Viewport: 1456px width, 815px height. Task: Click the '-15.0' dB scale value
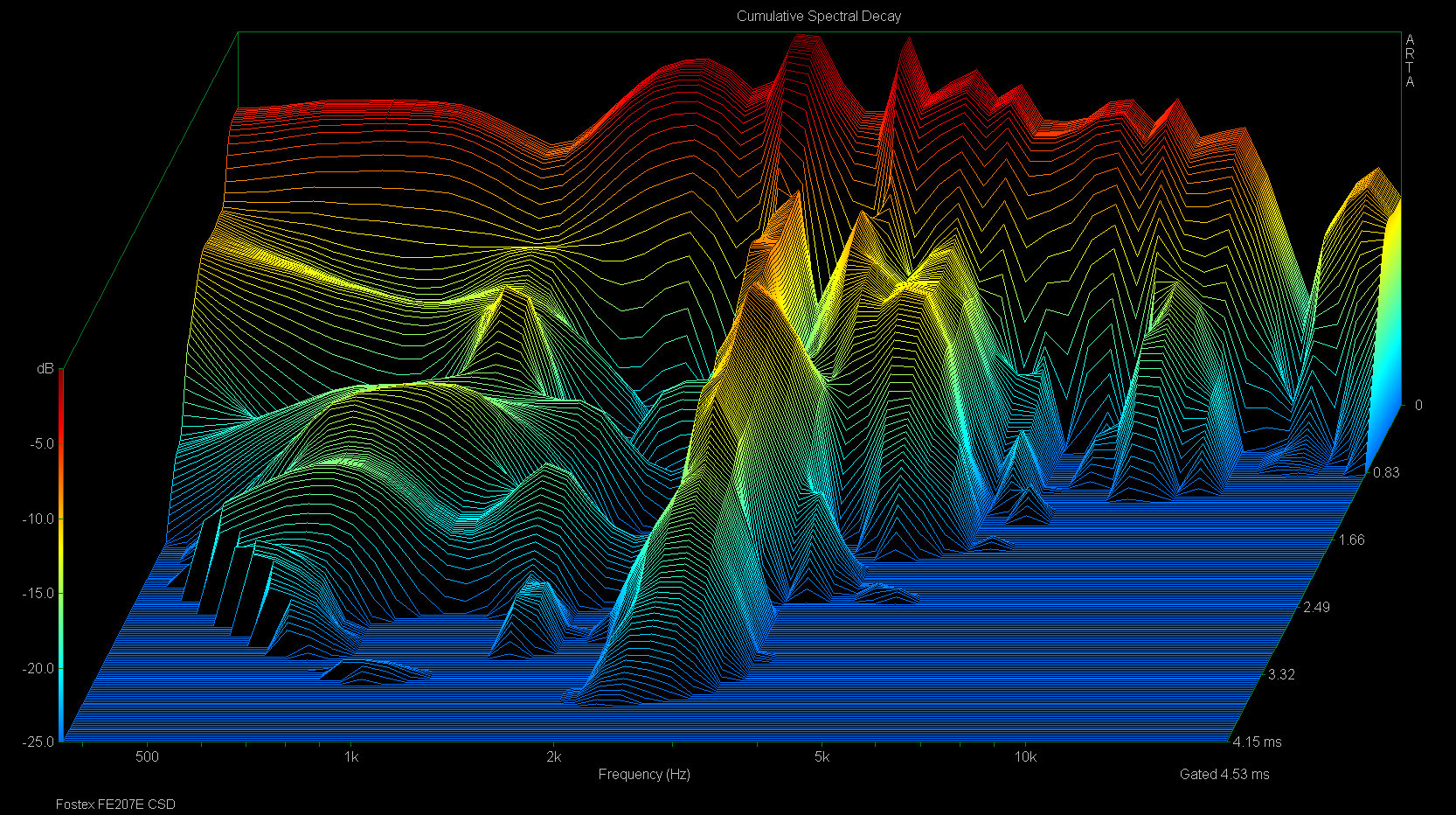[38, 593]
